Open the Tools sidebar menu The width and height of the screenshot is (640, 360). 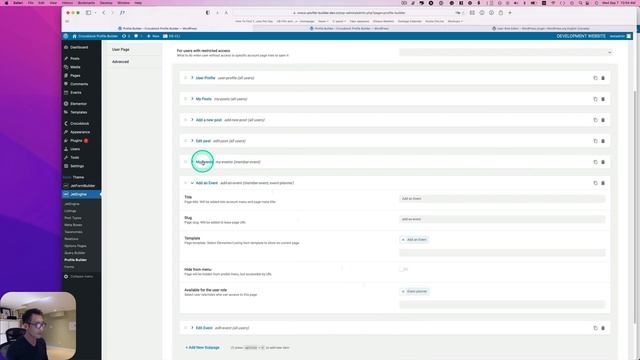(75, 158)
